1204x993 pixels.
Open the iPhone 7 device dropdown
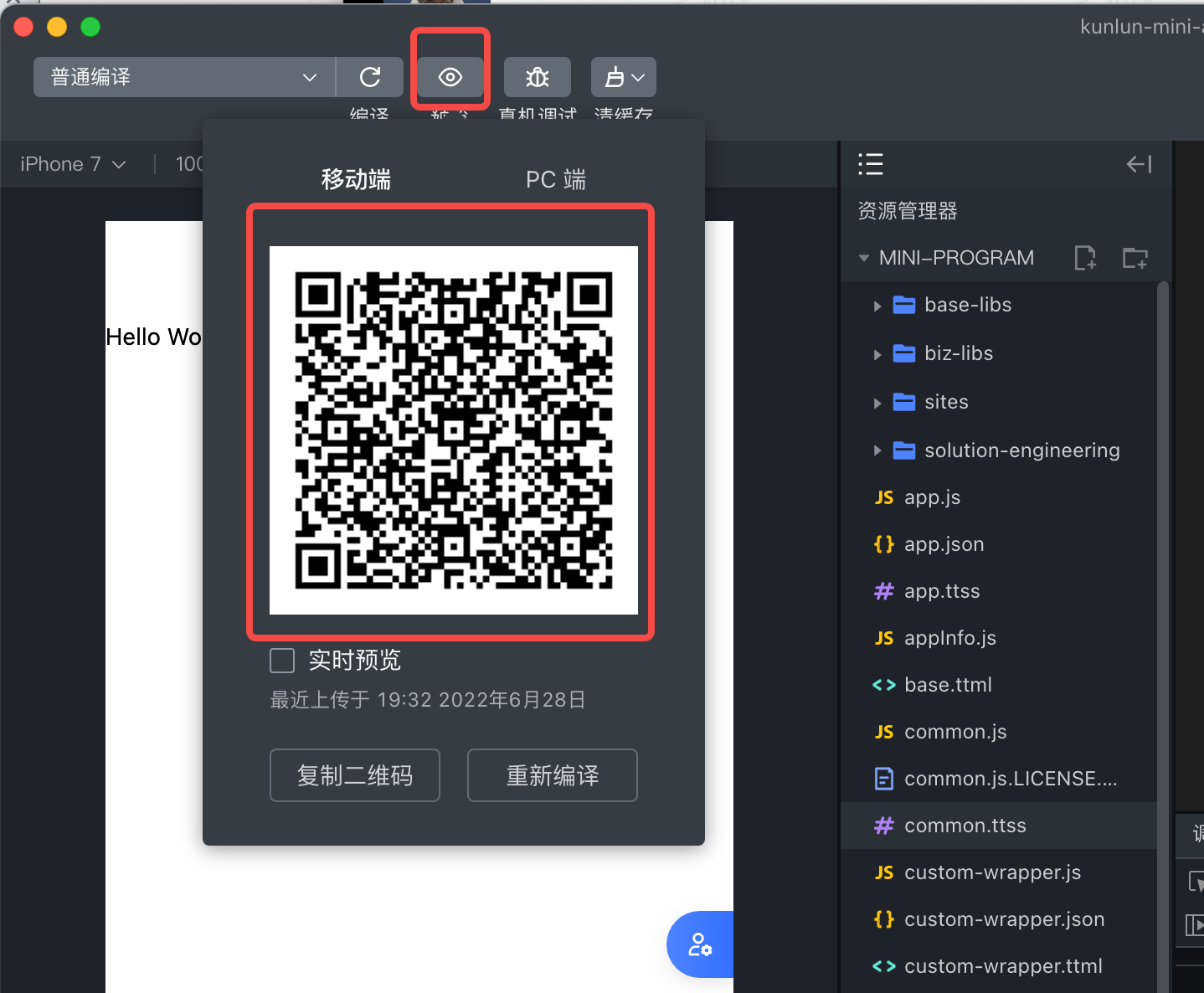[x=73, y=164]
